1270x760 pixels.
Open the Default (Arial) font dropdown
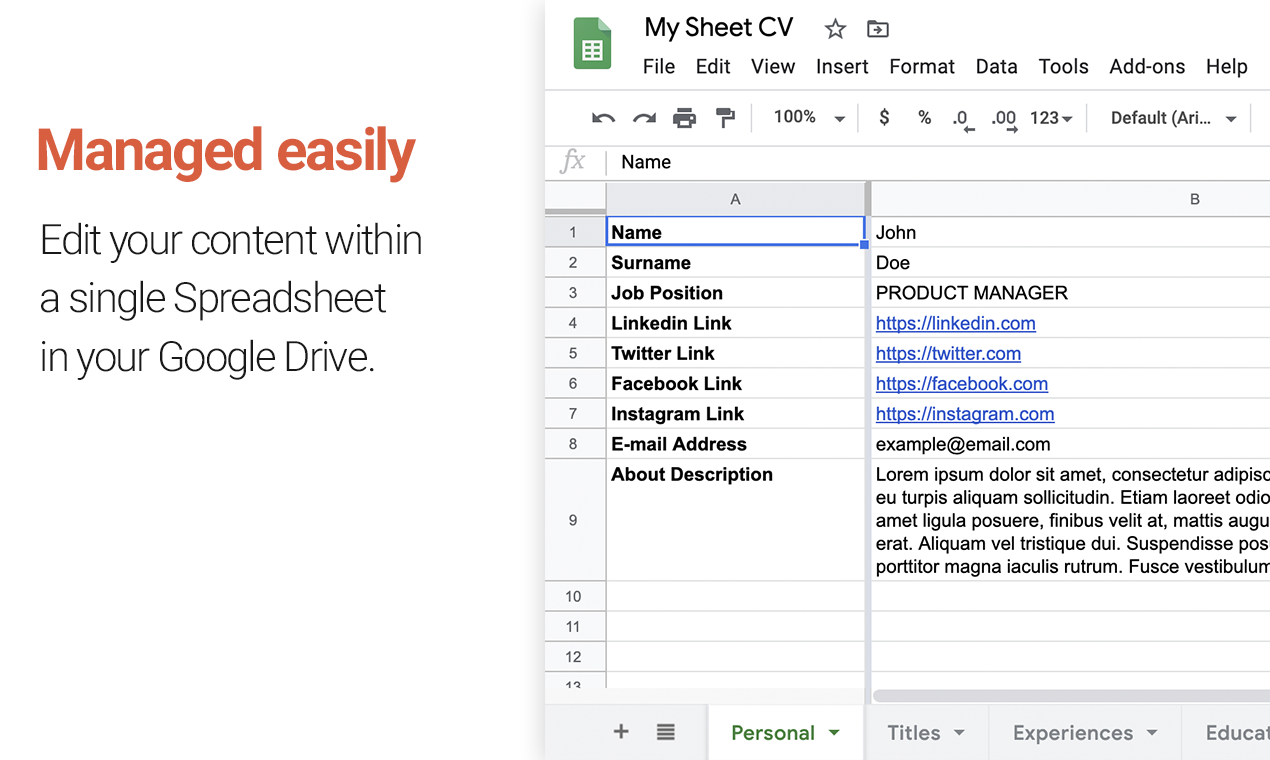click(1174, 118)
